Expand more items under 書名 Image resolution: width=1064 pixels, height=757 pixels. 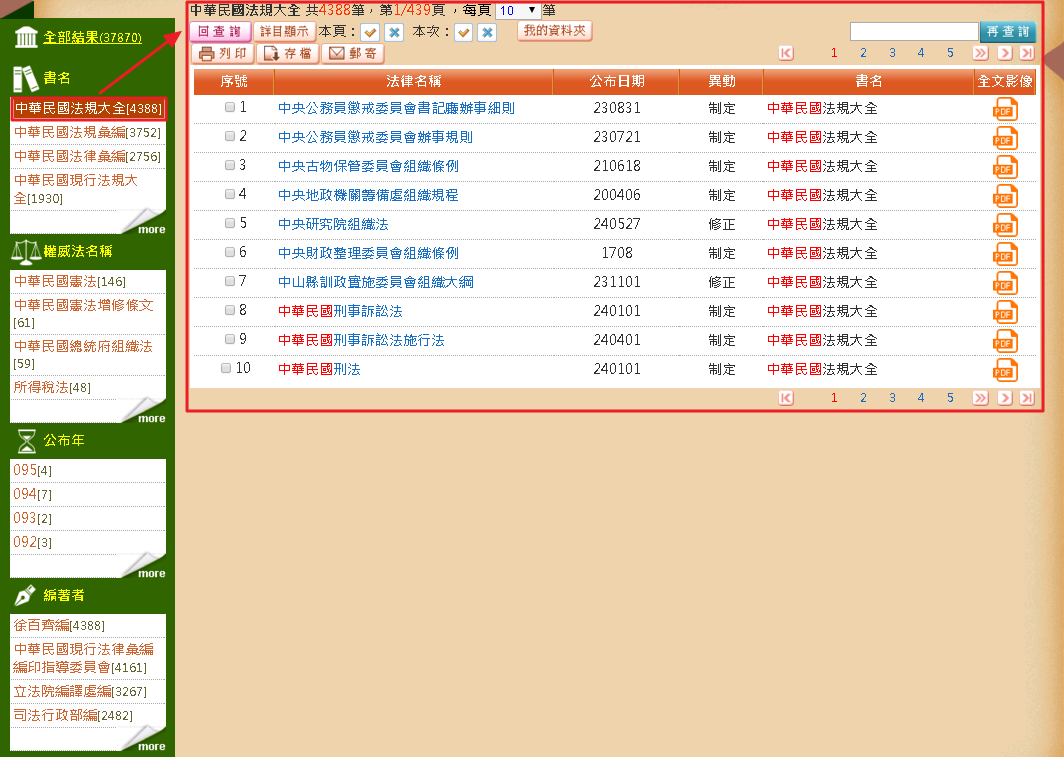(x=151, y=229)
